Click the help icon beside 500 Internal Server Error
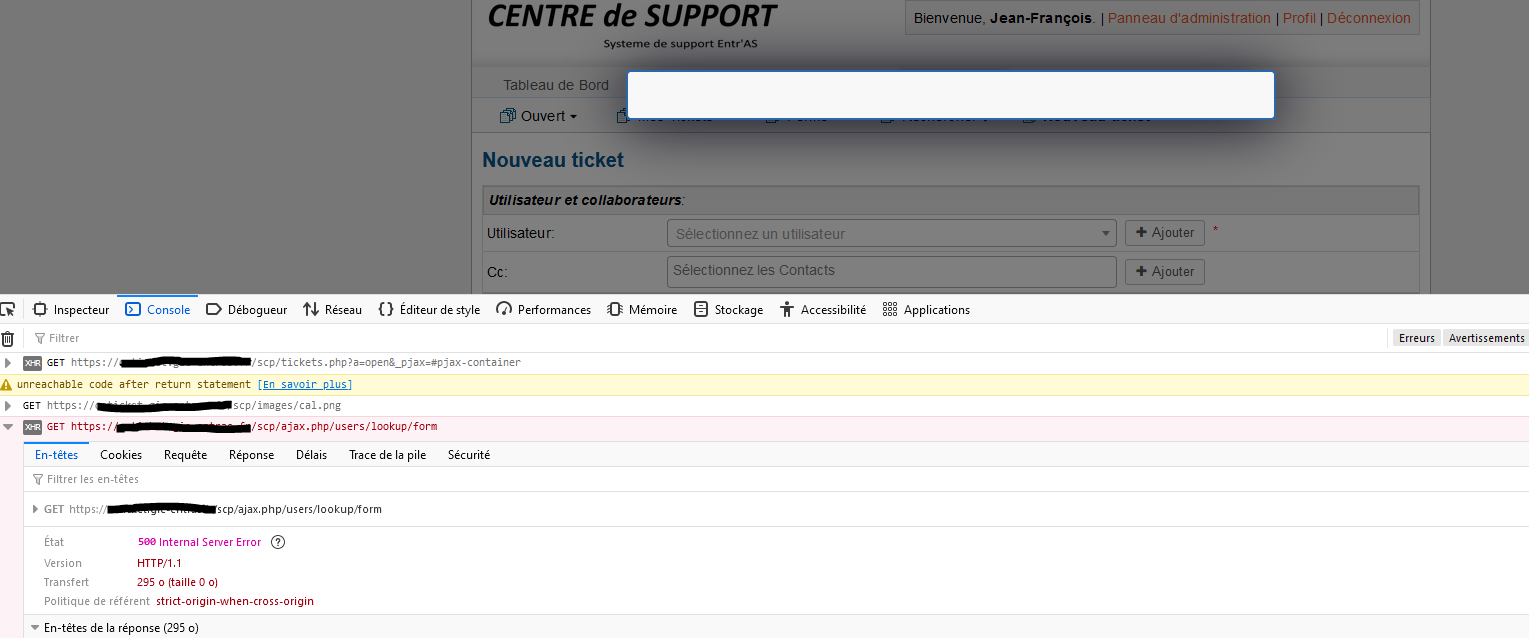Image resolution: width=1529 pixels, height=638 pixels. [278, 542]
